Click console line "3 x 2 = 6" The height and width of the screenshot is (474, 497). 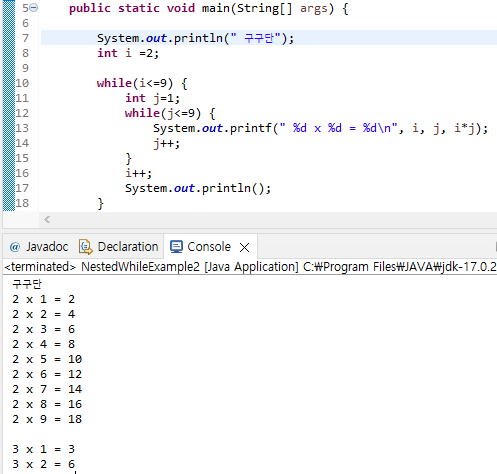(44, 464)
